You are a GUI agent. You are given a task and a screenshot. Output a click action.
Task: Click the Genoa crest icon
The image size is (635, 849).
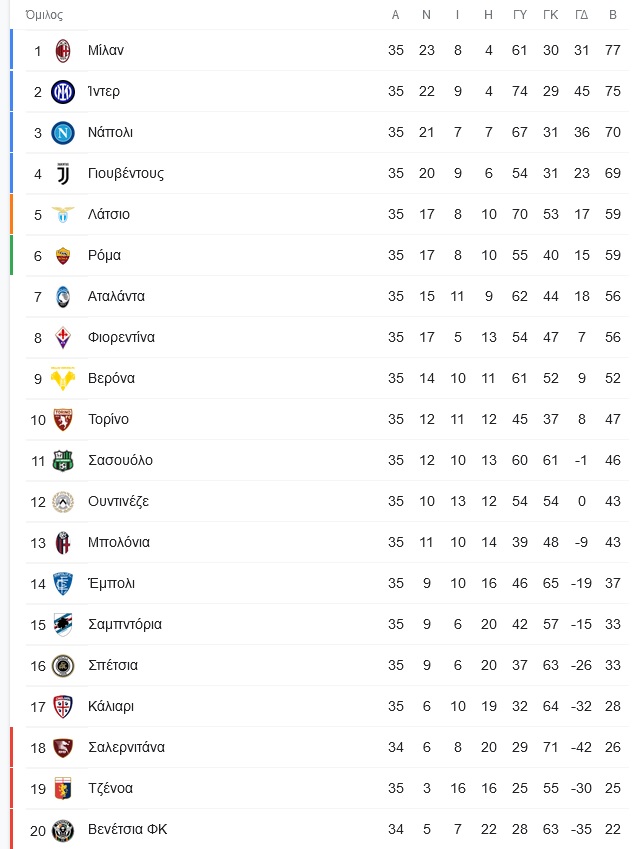(63, 788)
